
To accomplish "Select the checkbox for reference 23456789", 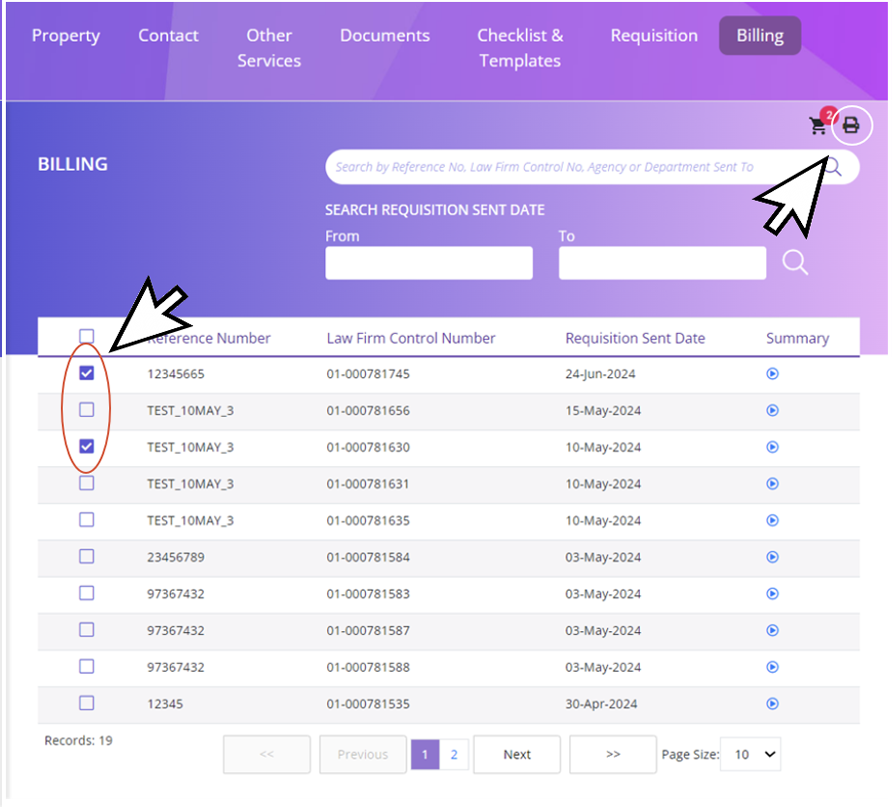I will [87, 557].
